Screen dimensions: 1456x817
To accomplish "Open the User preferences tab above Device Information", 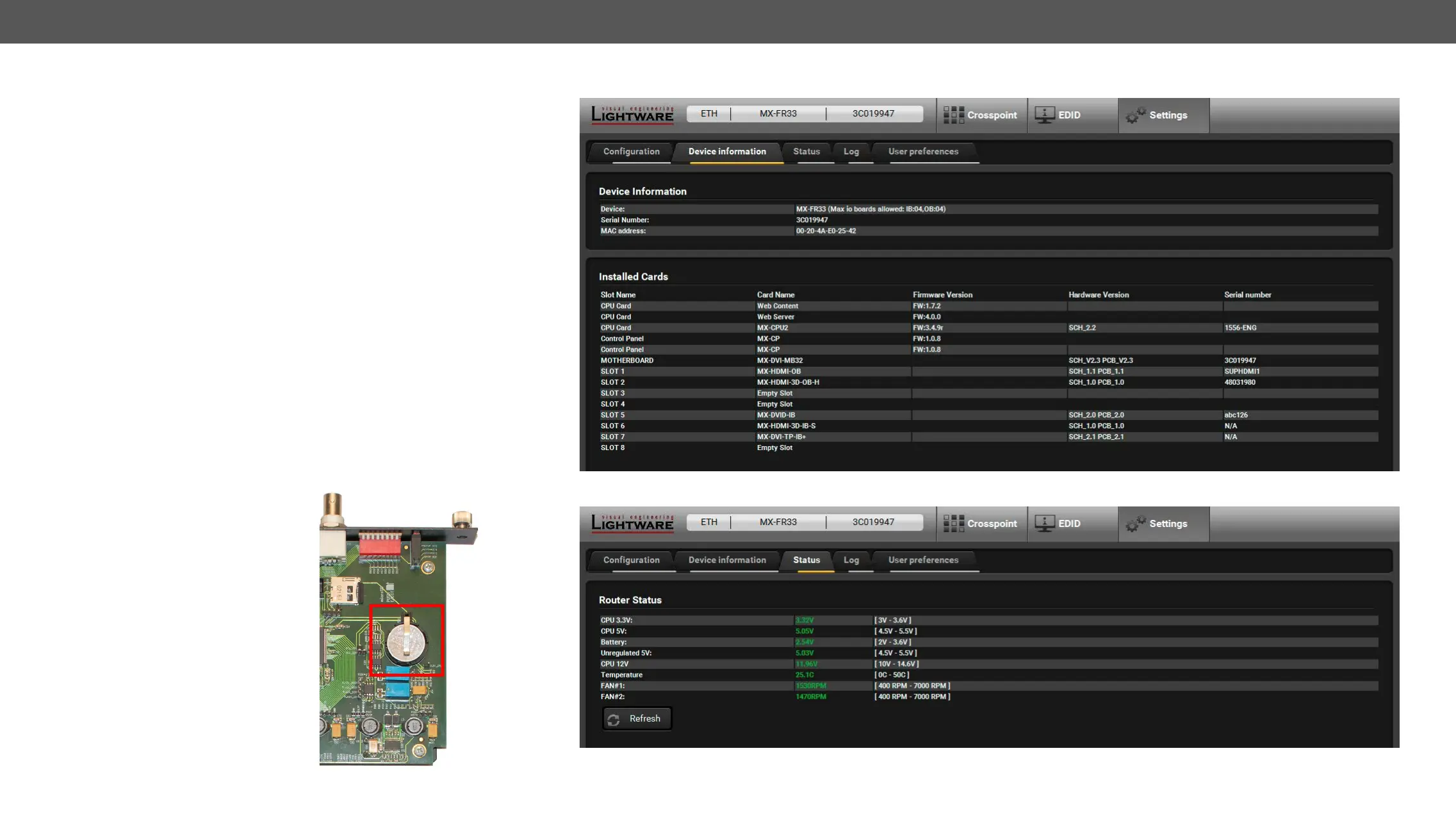I will point(923,152).
